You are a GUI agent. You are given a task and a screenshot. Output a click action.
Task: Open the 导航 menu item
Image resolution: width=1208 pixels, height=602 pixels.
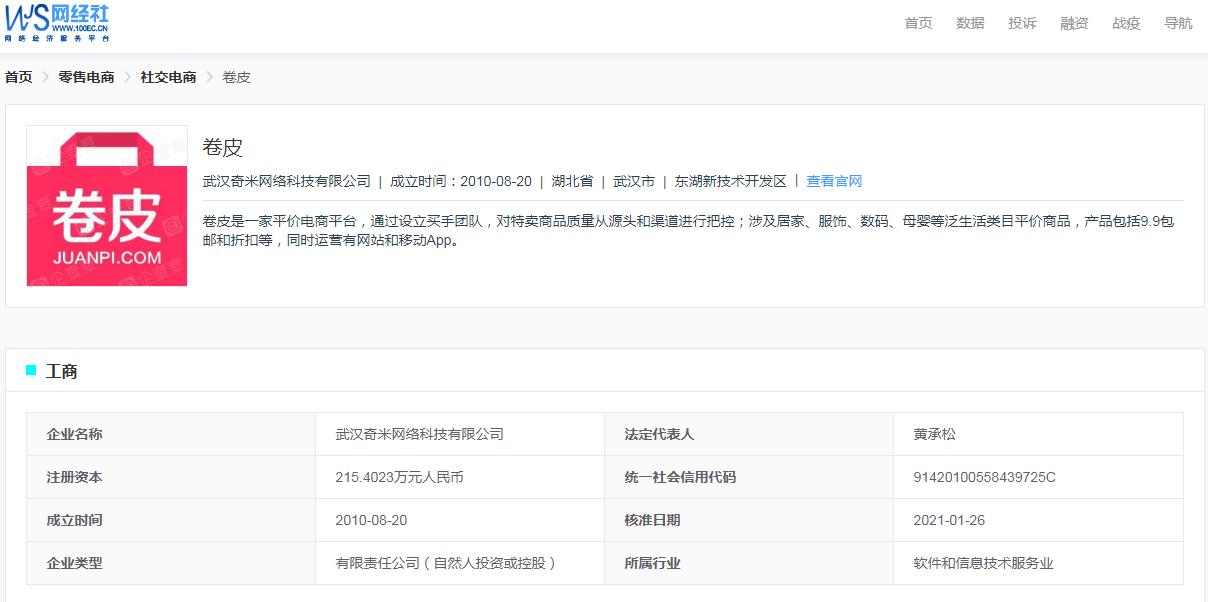point(1179,22)
